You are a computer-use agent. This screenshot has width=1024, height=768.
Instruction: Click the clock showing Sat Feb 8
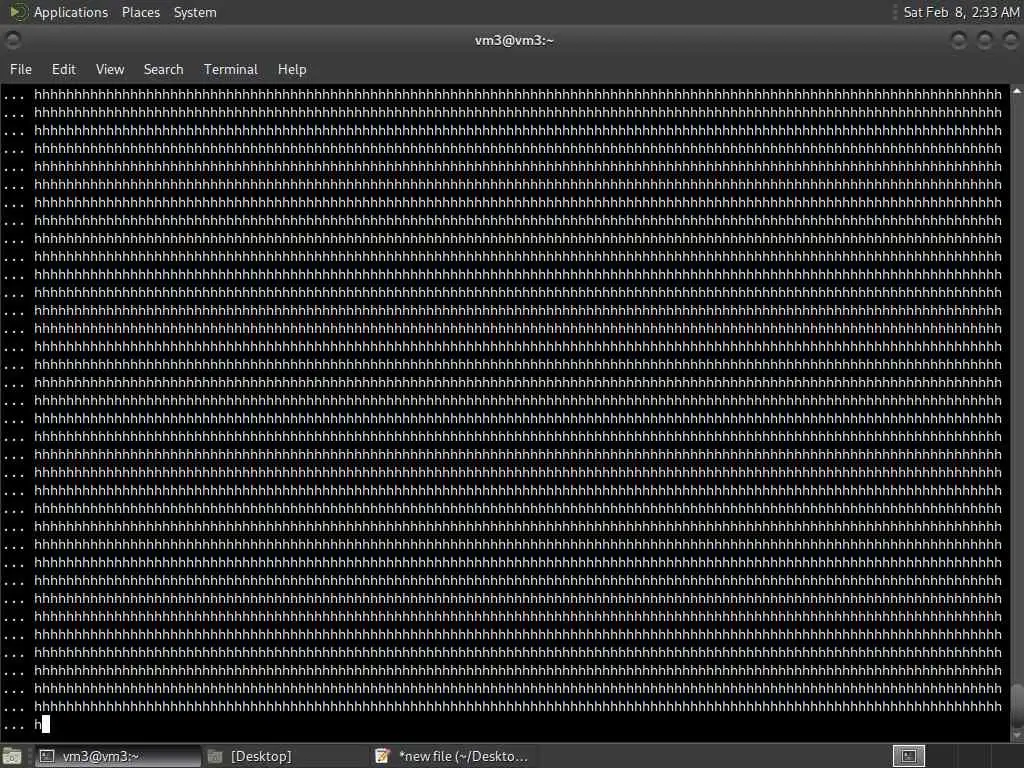click(x=961, y=12)
